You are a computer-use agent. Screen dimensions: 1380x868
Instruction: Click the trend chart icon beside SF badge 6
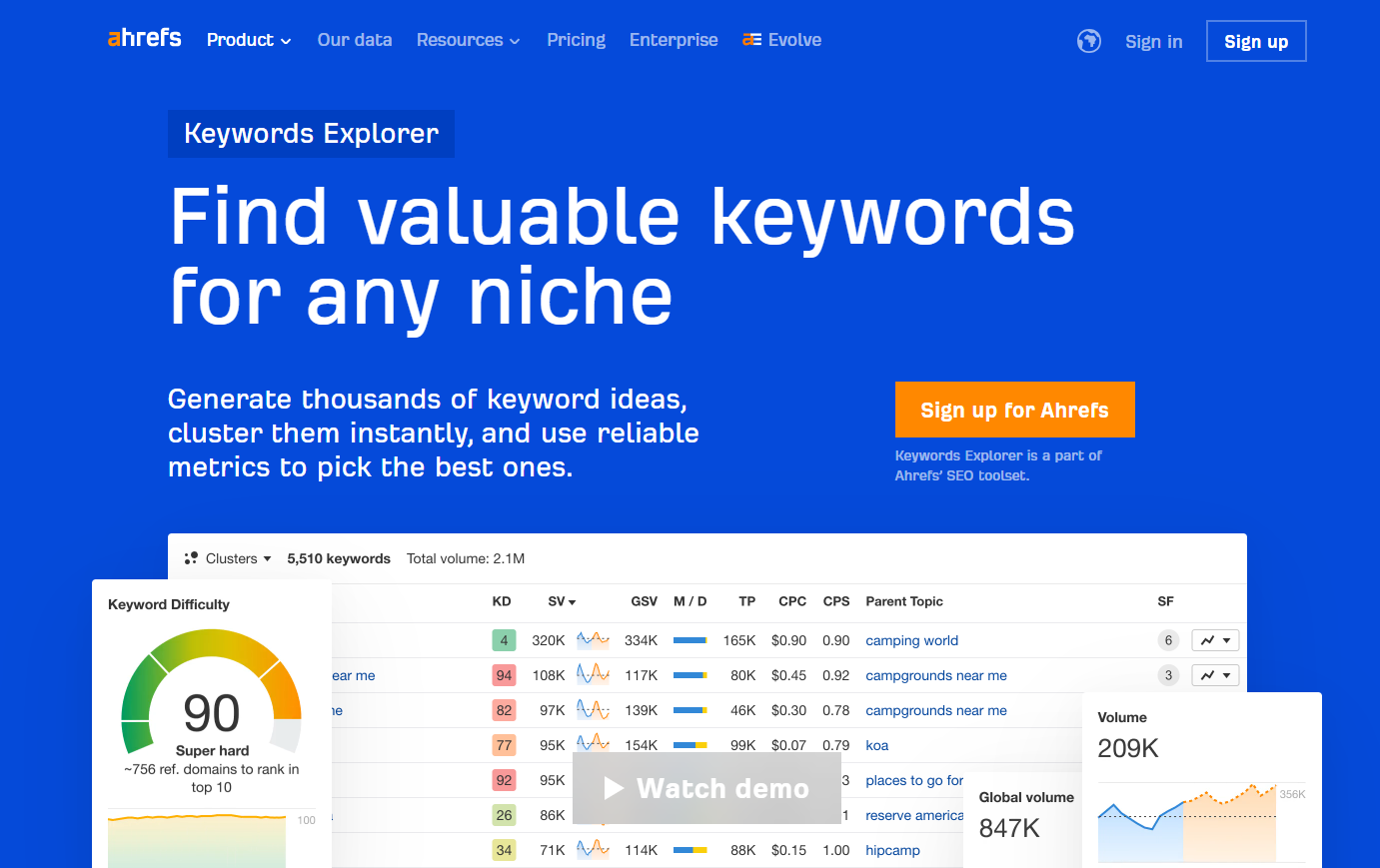click(1215, 640)
